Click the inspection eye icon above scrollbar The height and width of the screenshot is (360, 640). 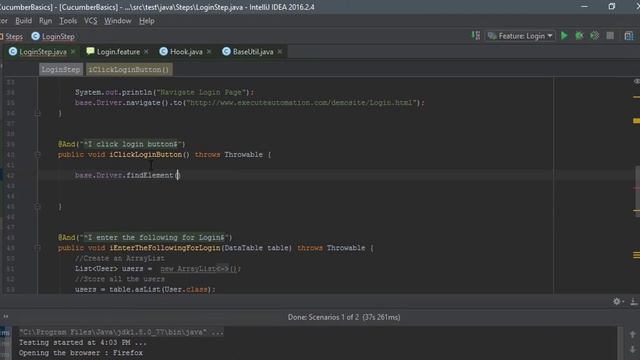(x=636, y=81)
